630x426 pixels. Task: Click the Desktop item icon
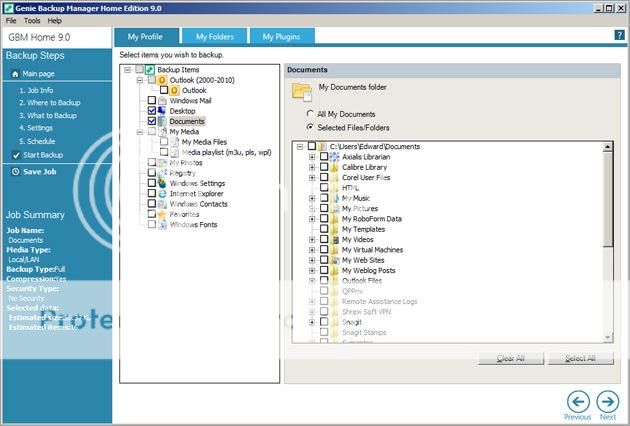pos(162,111)
